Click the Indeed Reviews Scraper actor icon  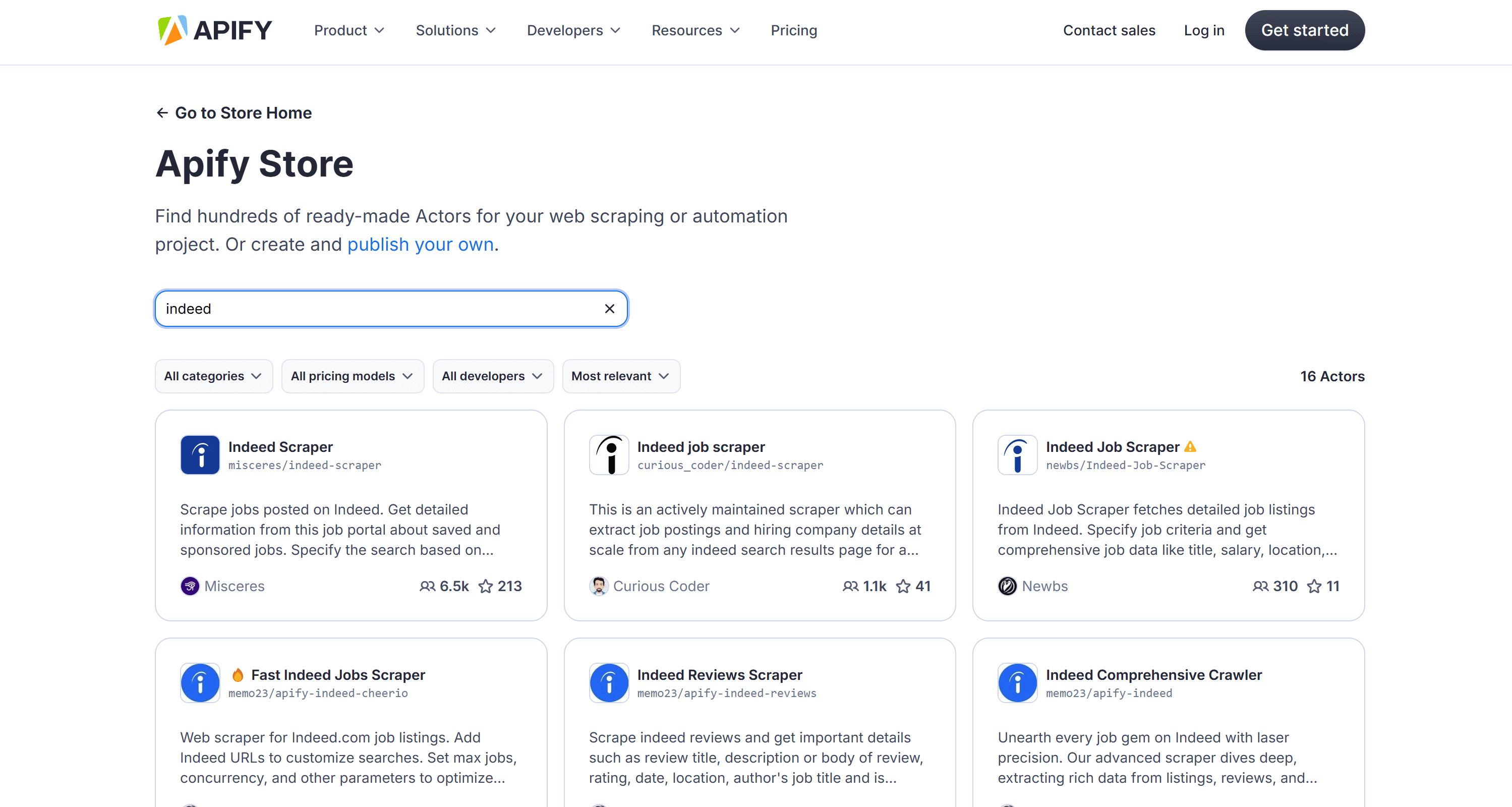(609, 682)
